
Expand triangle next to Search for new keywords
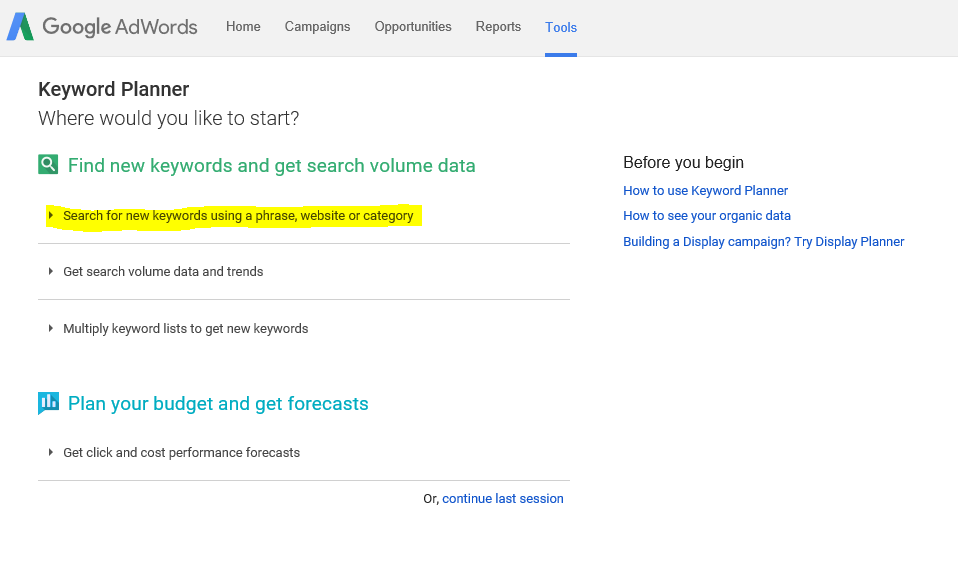[51, 215]
